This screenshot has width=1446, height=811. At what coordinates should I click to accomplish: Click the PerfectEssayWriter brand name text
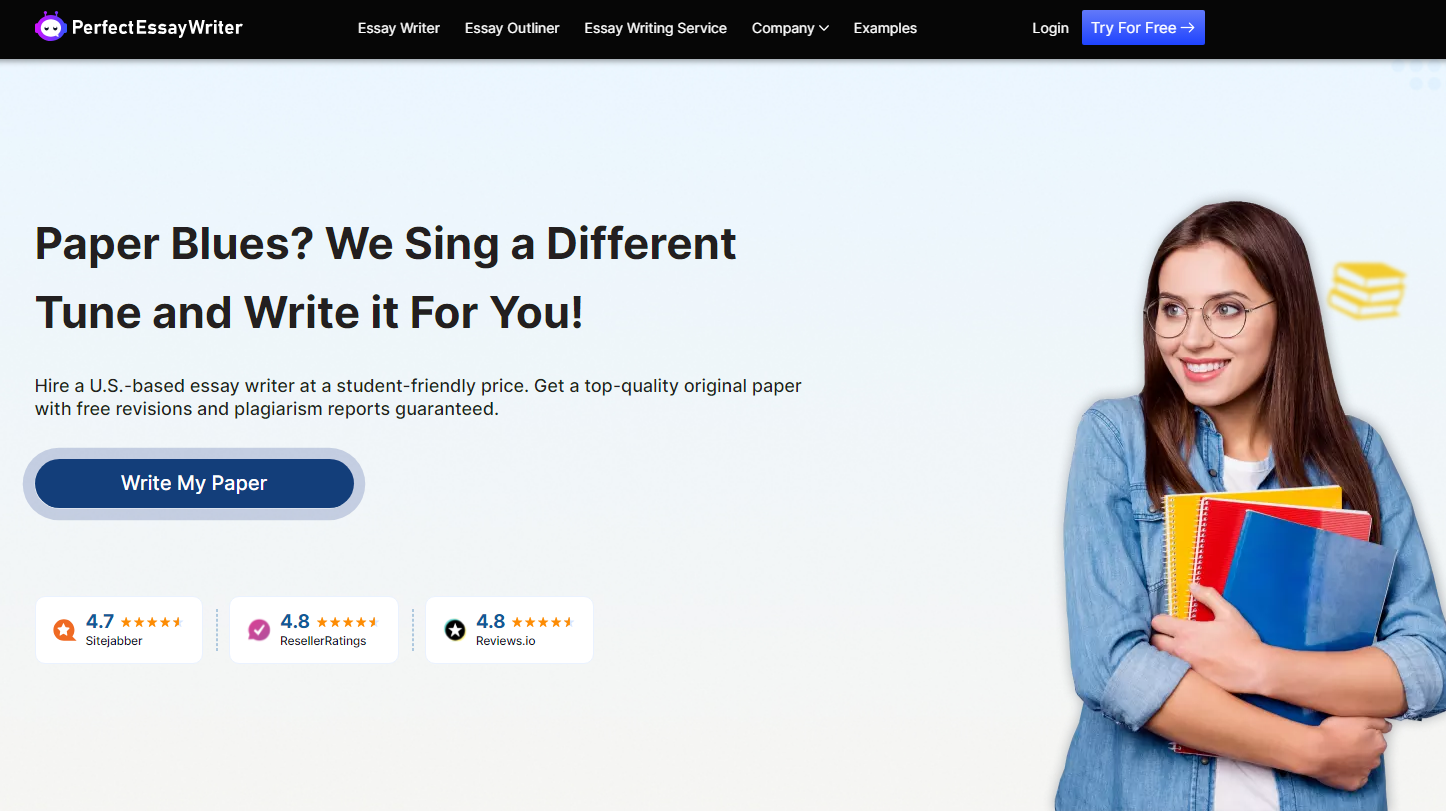157,28
